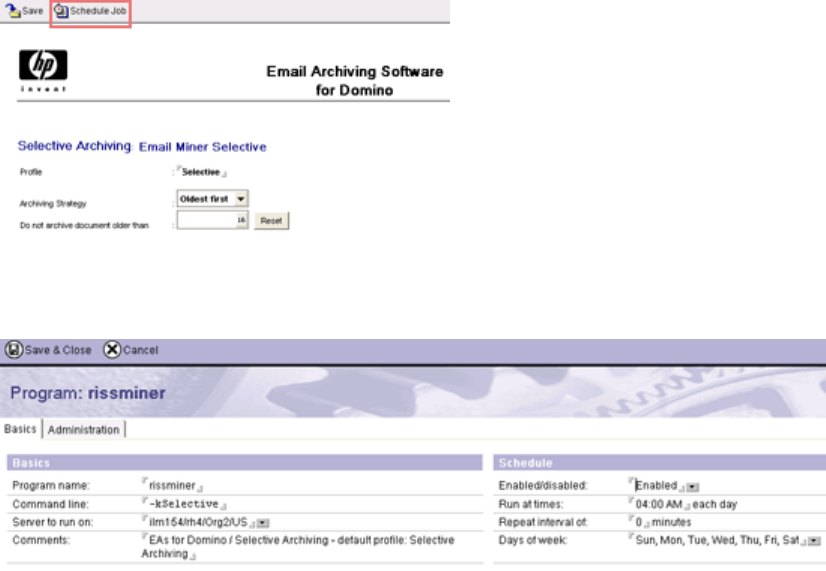Open the Days of week dropdown arrow

(x=814, y=541)
